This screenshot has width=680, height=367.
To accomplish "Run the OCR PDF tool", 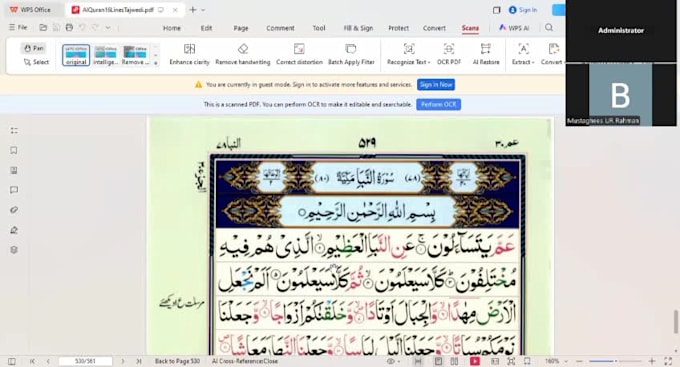I will [x=449, y=54].
